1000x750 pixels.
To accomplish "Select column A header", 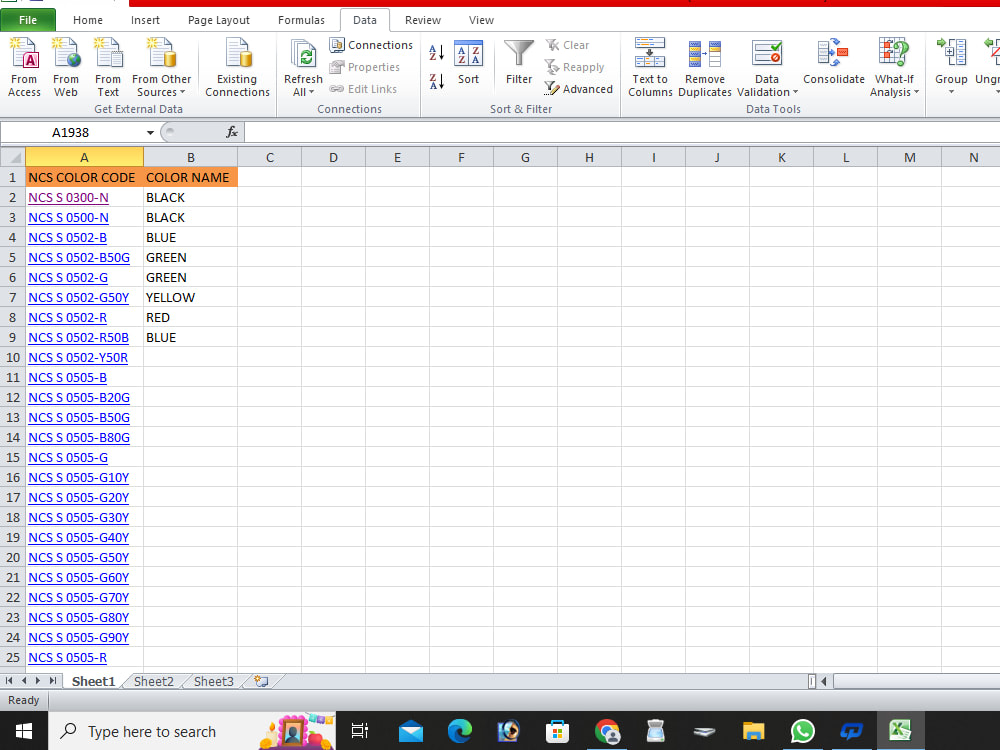I will (84, 157).
